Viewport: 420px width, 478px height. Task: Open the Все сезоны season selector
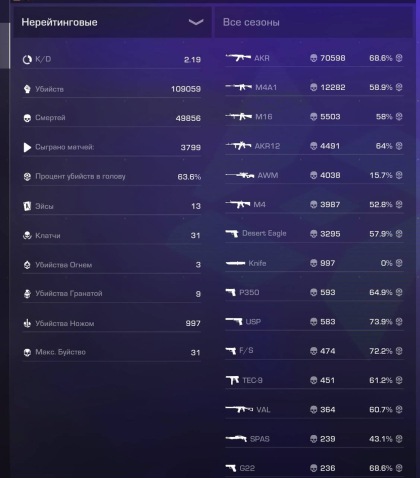(x=314, y=22)
